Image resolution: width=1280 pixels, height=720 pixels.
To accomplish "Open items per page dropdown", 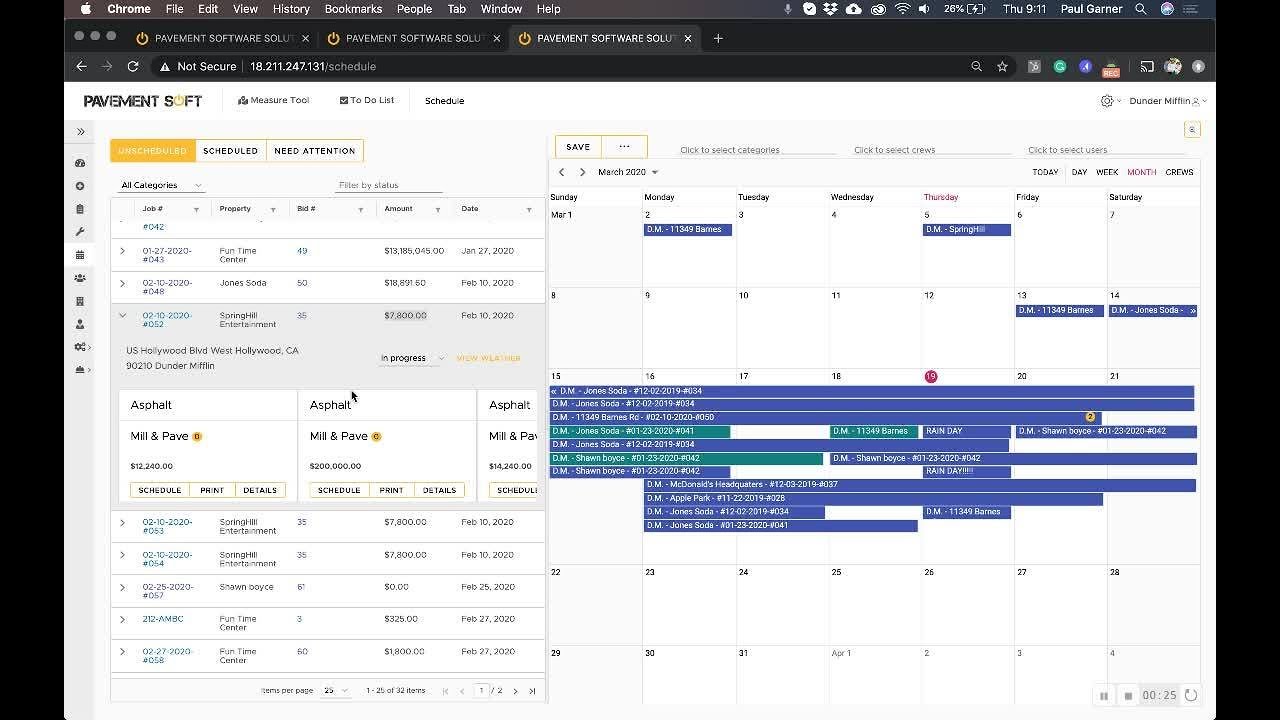I will click(x=335, y=691).
